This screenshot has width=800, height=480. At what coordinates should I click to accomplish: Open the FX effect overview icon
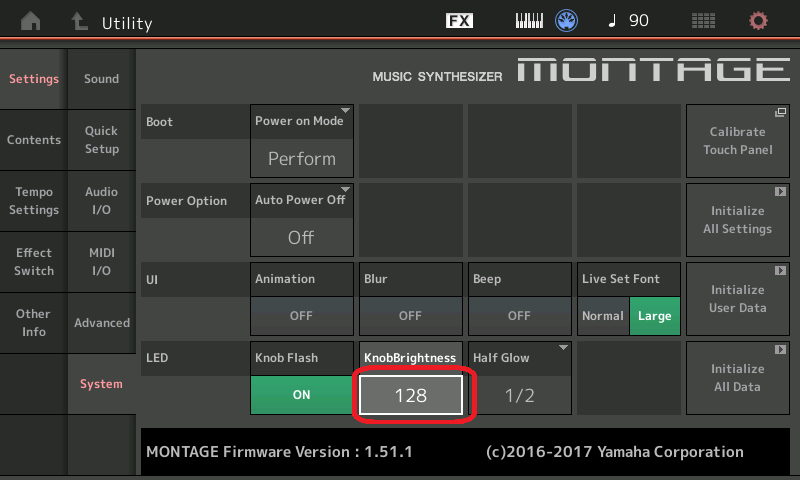[459, 21]
